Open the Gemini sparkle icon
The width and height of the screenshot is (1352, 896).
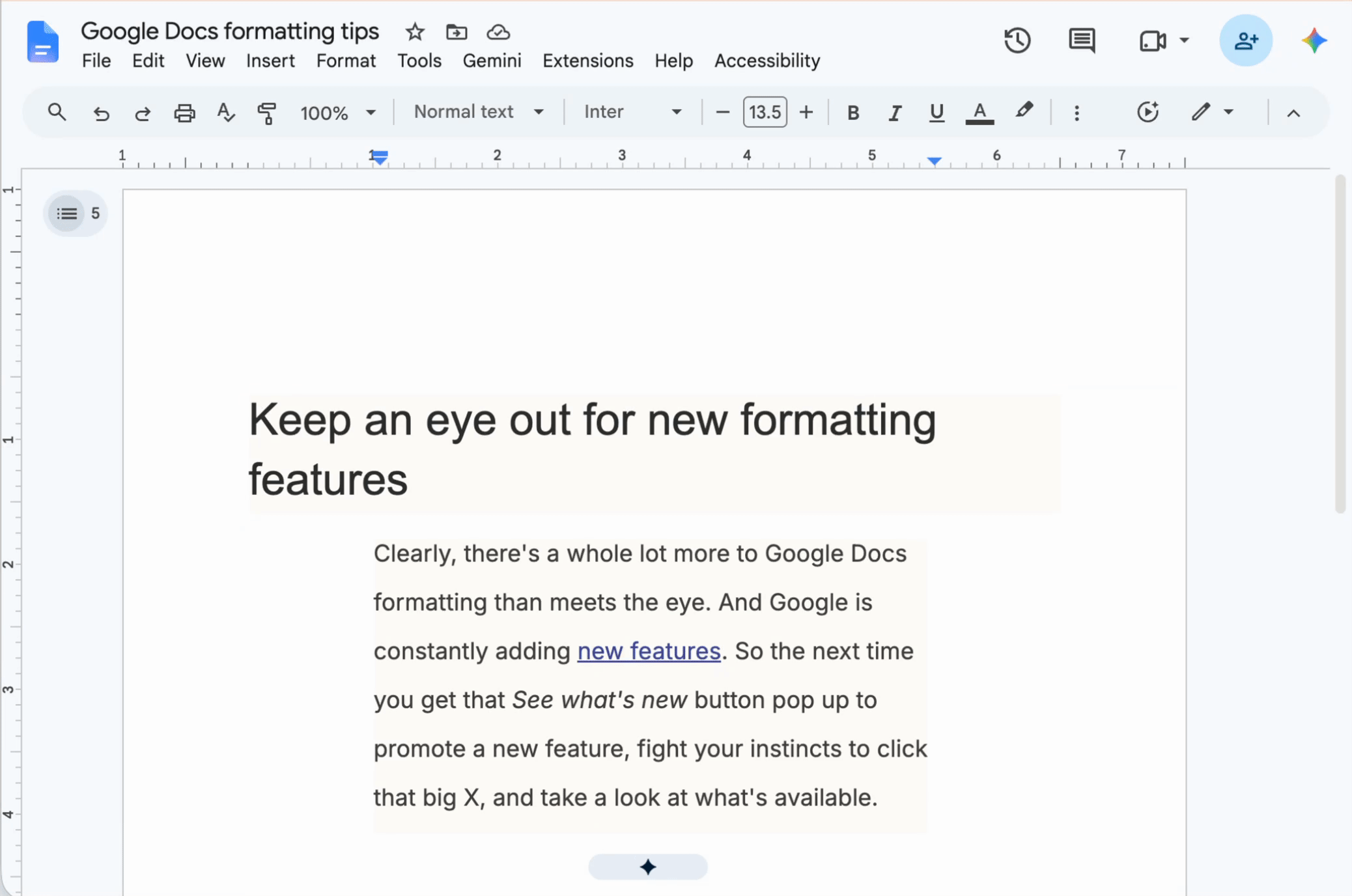pyautogui.click(x=1314, y=40)
